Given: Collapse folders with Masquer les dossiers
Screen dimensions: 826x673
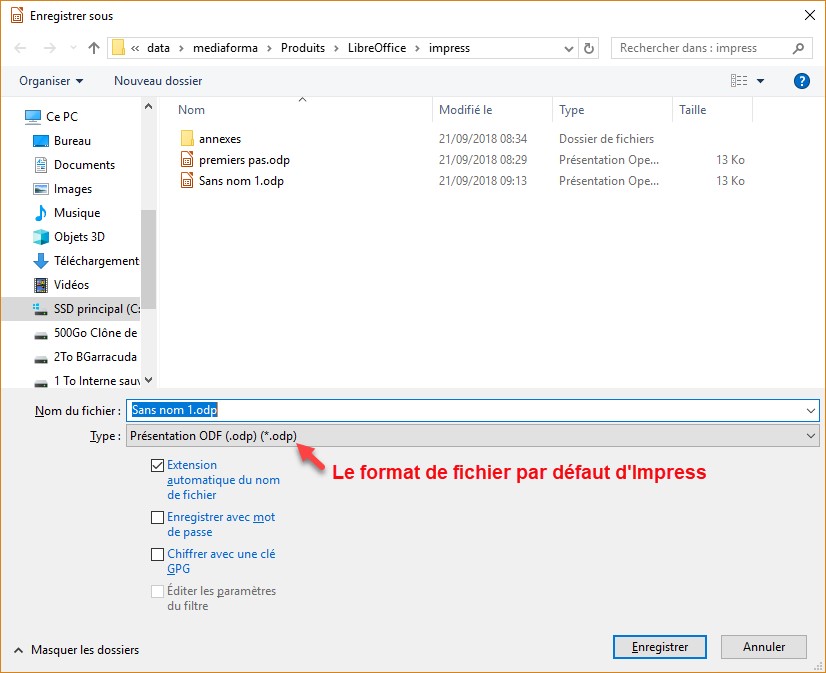Looking at the screenshot, I should tap(77, 650).
